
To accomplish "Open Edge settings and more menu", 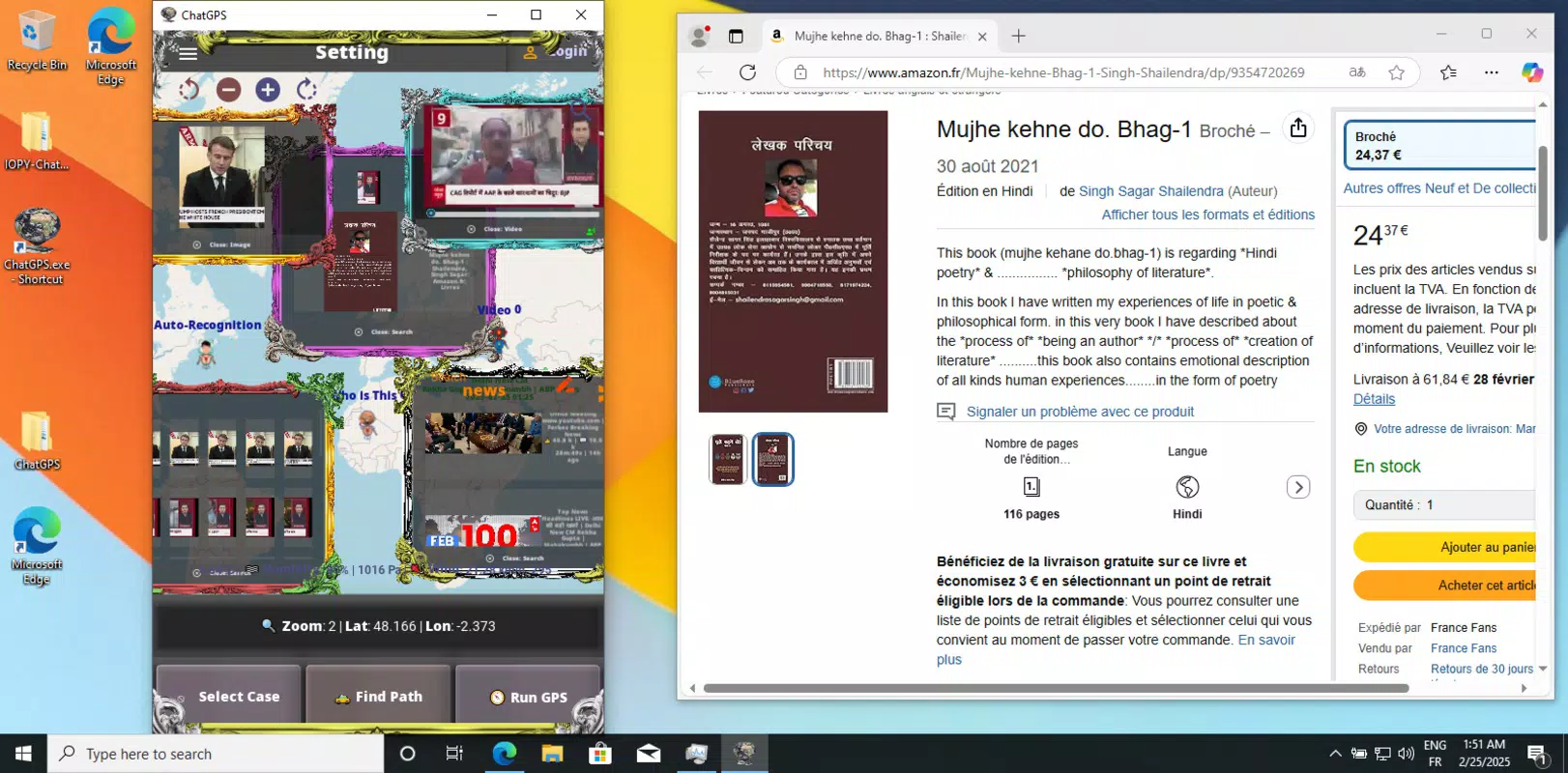I will point(1492,72).
